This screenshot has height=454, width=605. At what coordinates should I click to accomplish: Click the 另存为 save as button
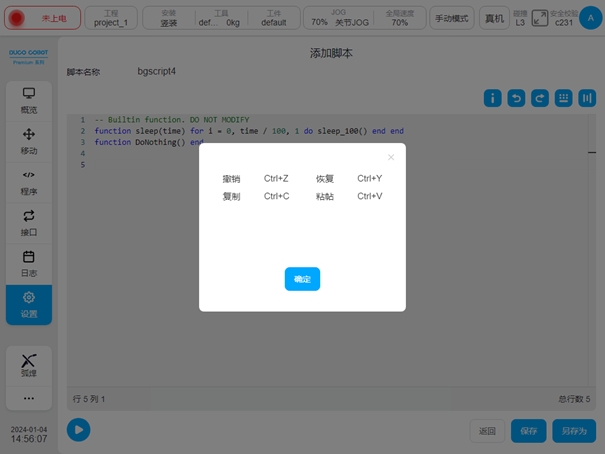pyautogui.click(x=574, y=431)
